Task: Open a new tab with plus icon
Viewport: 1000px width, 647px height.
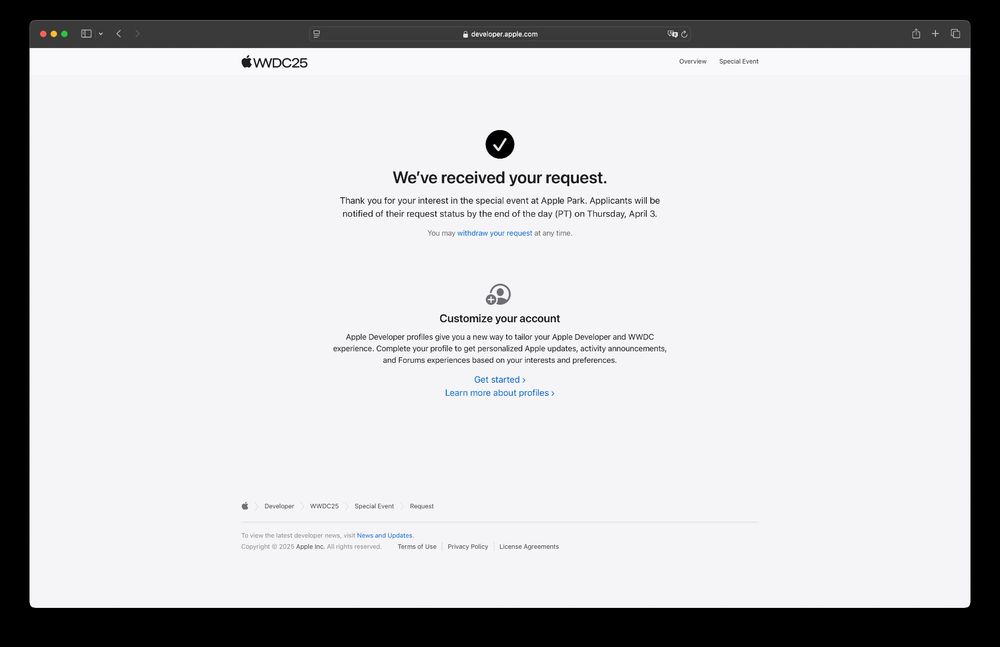Action: (936, 34)
